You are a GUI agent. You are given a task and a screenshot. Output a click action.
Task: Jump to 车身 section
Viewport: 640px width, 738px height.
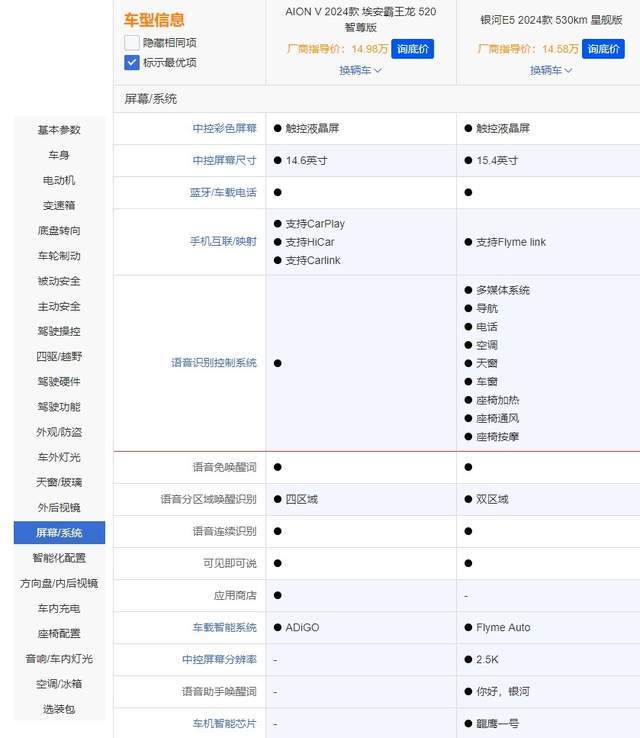pyautogui.click(x=59, y=155)
